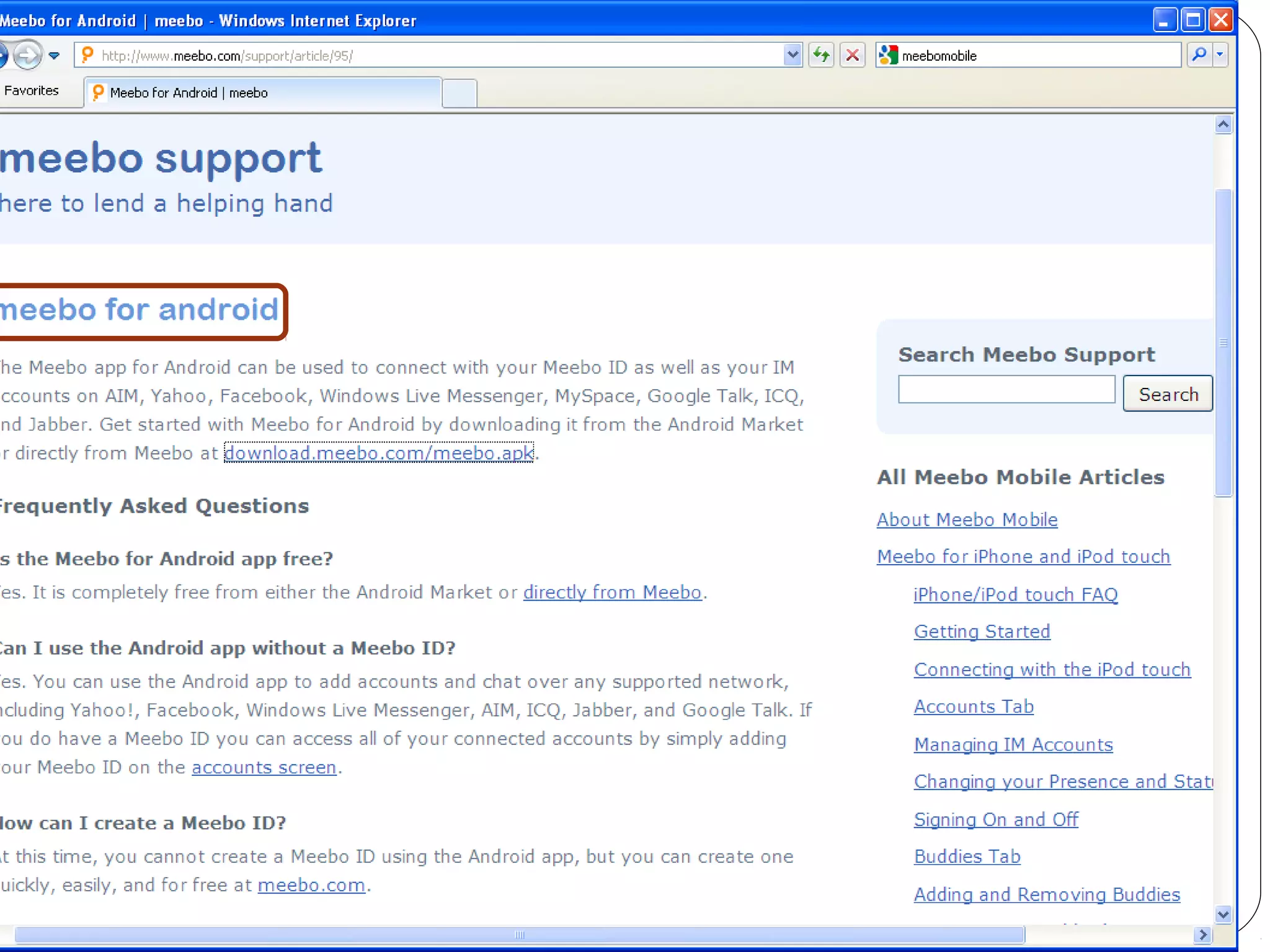Click the Forward navigation arrow button
The width and height of the screenshot is (1270, 952).
(x=27, y=55)
